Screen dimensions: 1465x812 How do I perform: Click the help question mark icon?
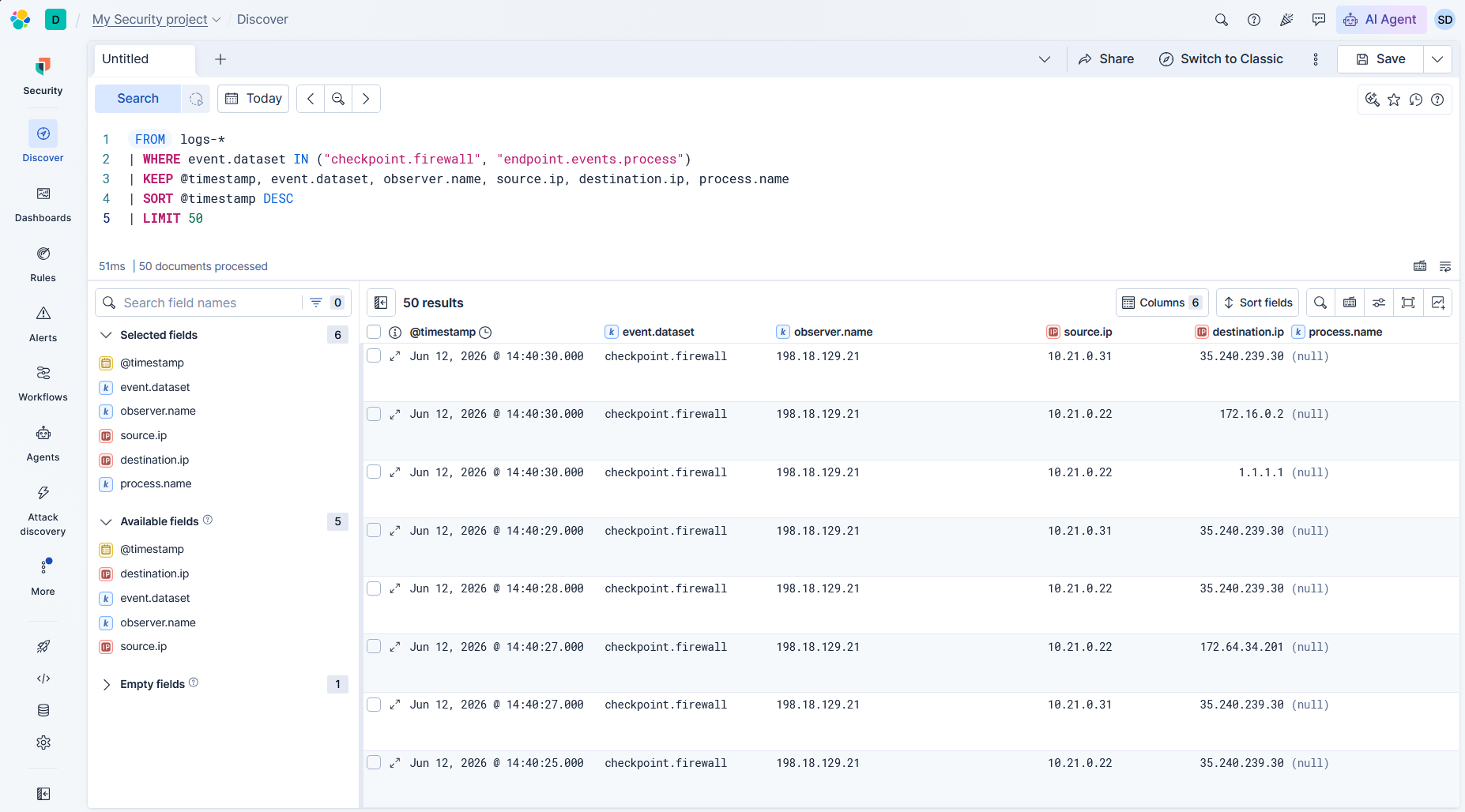point(1253,20)
